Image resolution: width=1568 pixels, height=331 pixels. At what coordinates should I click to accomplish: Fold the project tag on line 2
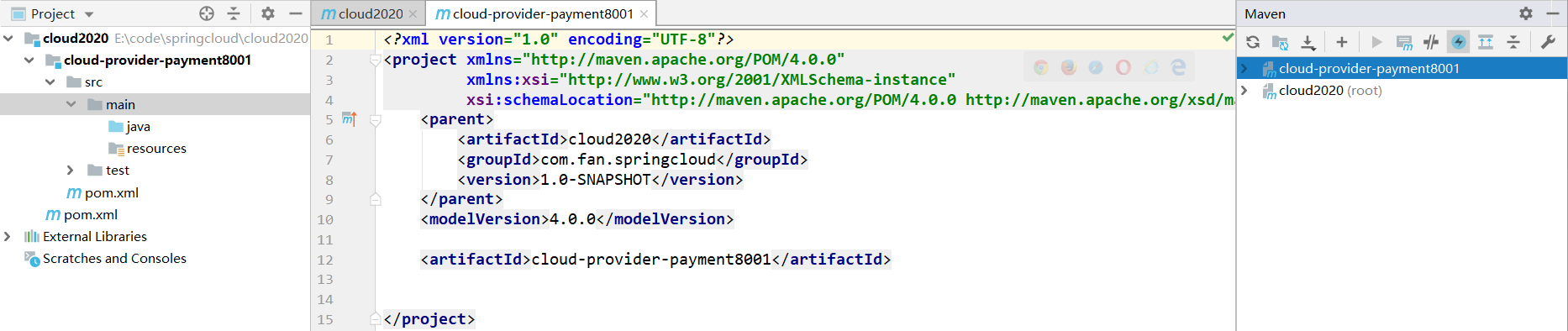376,60
